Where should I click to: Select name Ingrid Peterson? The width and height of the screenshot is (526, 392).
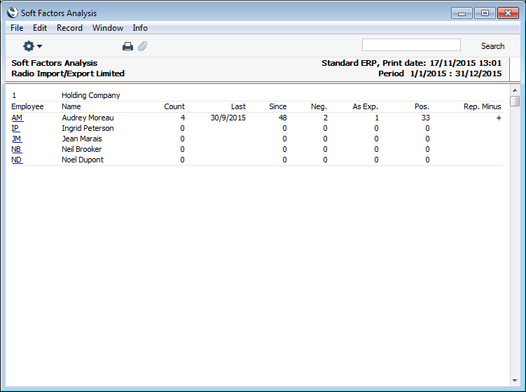pyautogui.click(x=88, y=128)
